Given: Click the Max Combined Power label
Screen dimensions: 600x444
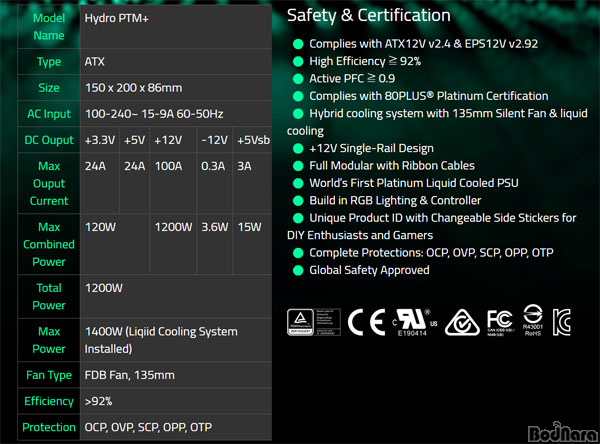Looking at the screenshot, I should click(x=49, y=244).
